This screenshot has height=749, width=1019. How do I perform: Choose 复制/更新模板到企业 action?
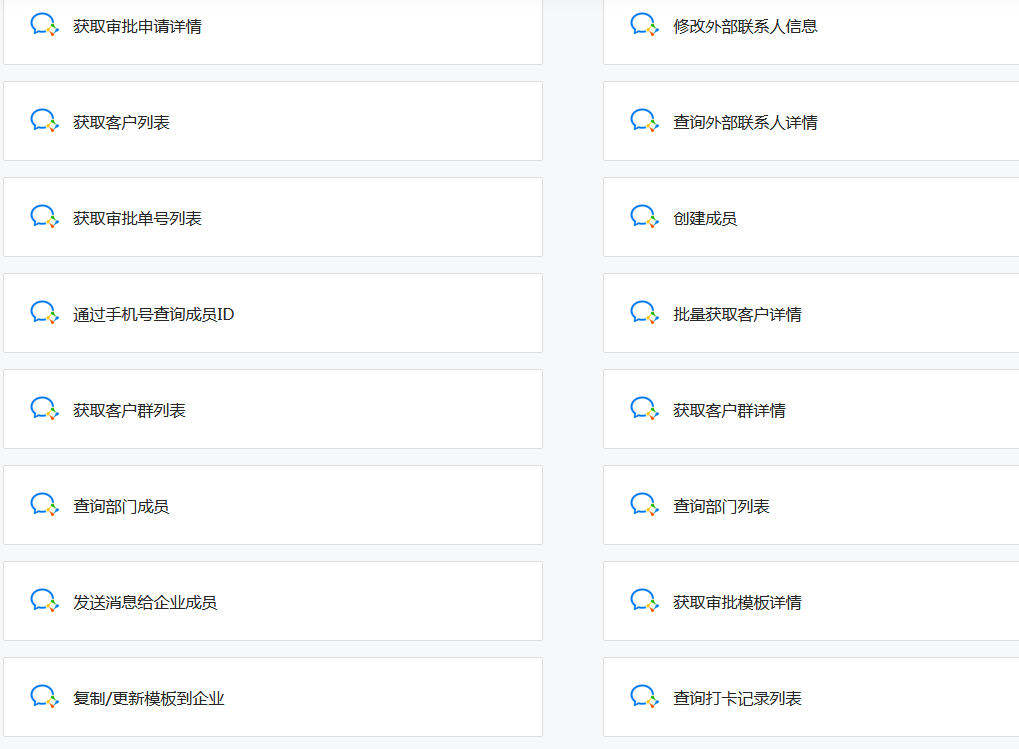point(273,697)
